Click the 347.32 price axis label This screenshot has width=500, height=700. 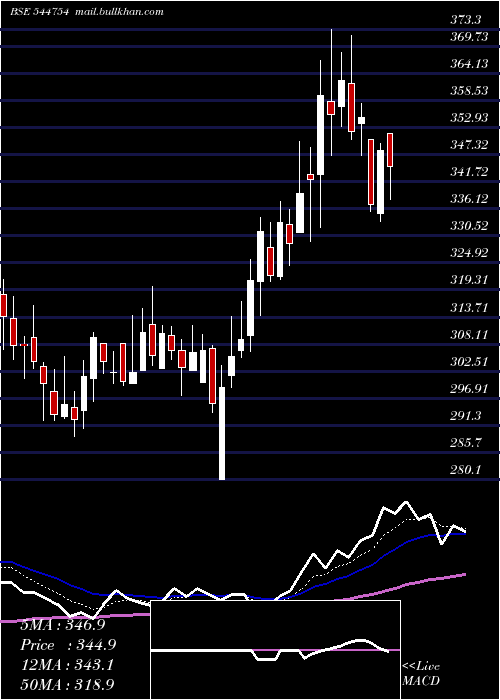pyautogui.click(x=469, y=145)
